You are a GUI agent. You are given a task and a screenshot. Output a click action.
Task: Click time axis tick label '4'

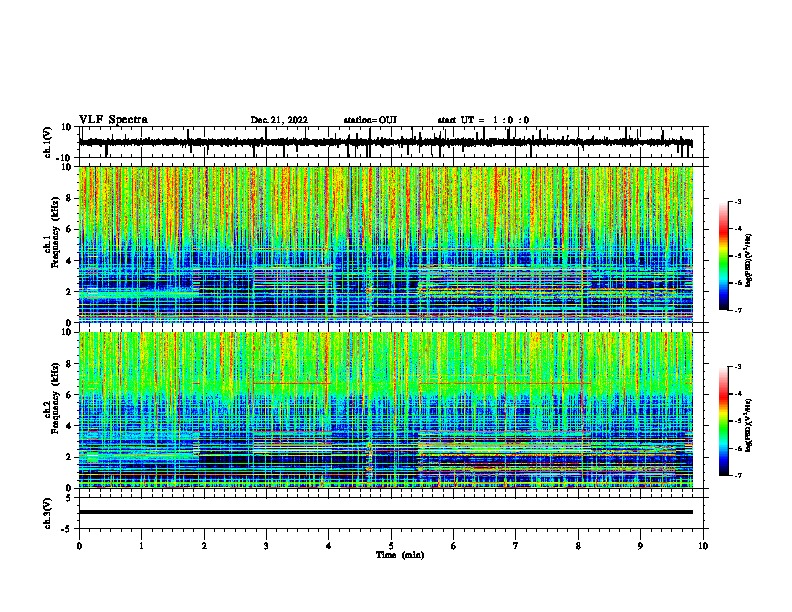click(329, 546)
